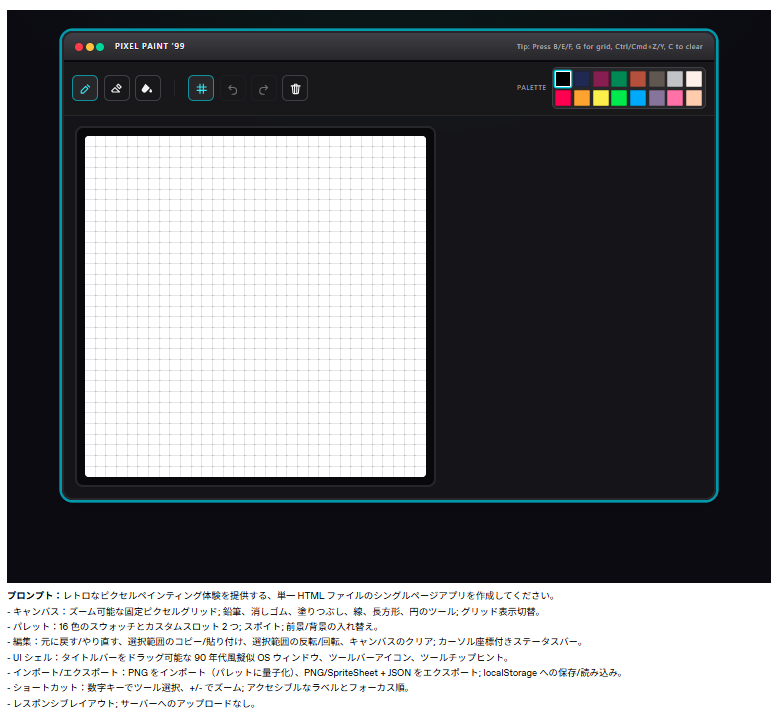Pick the black palette swatch
Viewport: 777px width, 719px height.
point(563,79)
